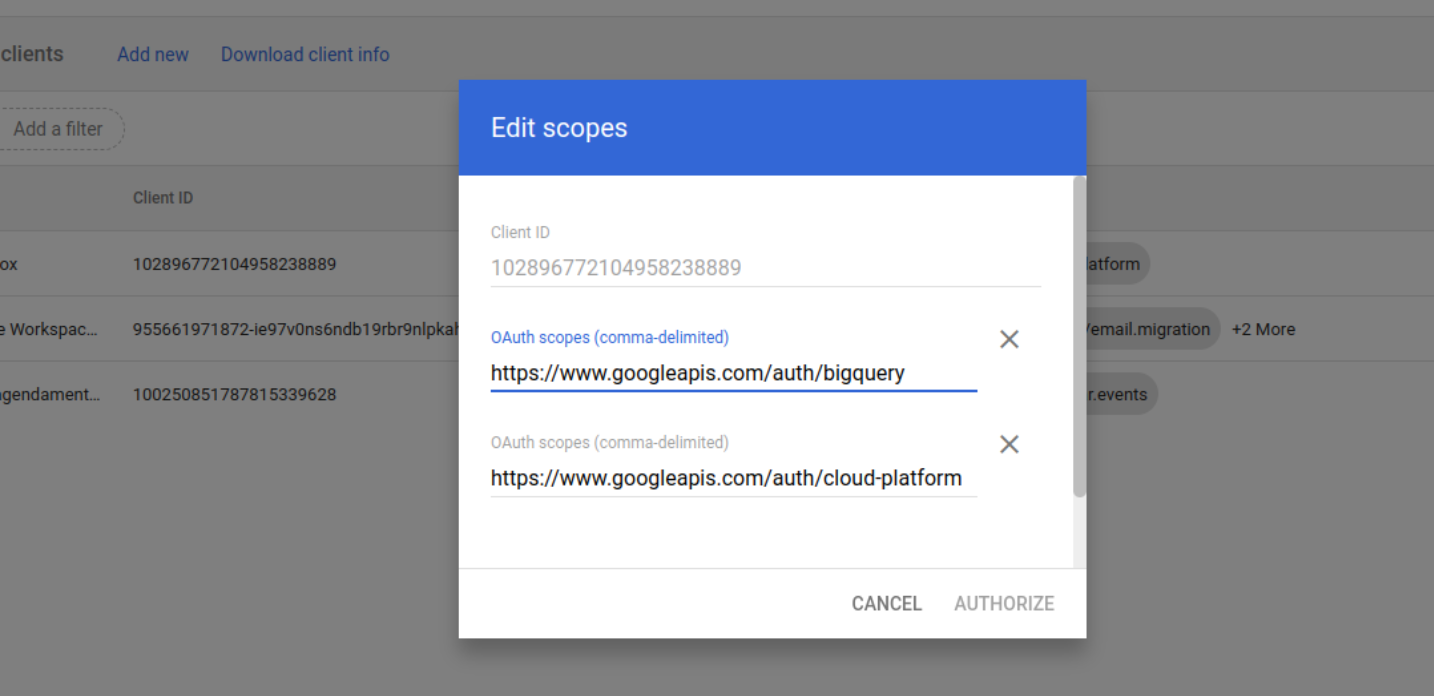Click the AUTHORIZE button

tap(1003, 604)
